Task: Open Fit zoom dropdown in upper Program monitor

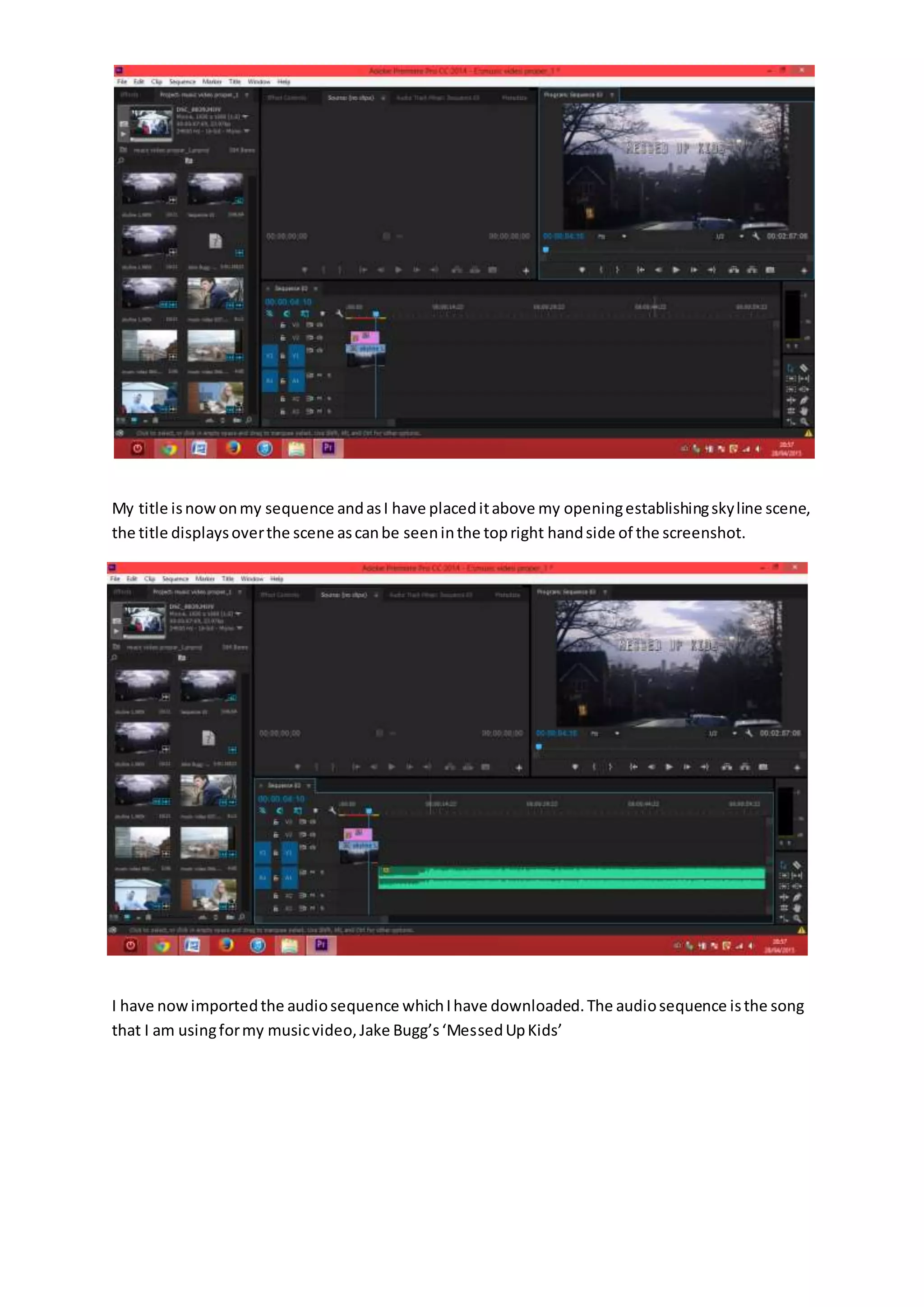Action: tap(624, 236)
